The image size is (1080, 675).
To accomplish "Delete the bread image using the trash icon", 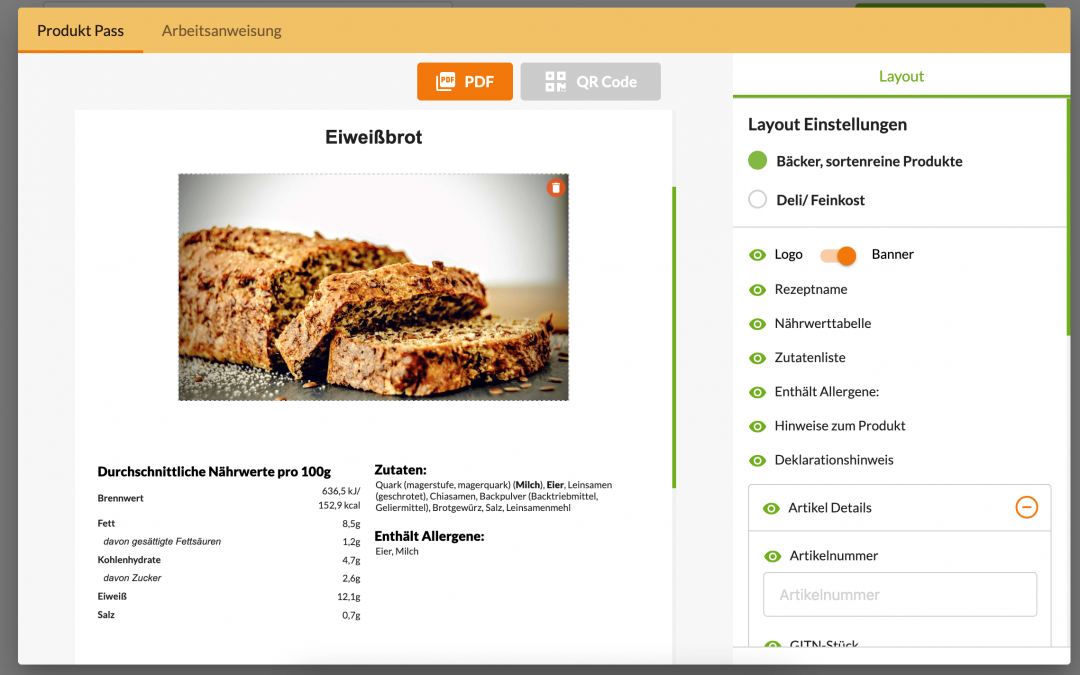I will [556, 187].
